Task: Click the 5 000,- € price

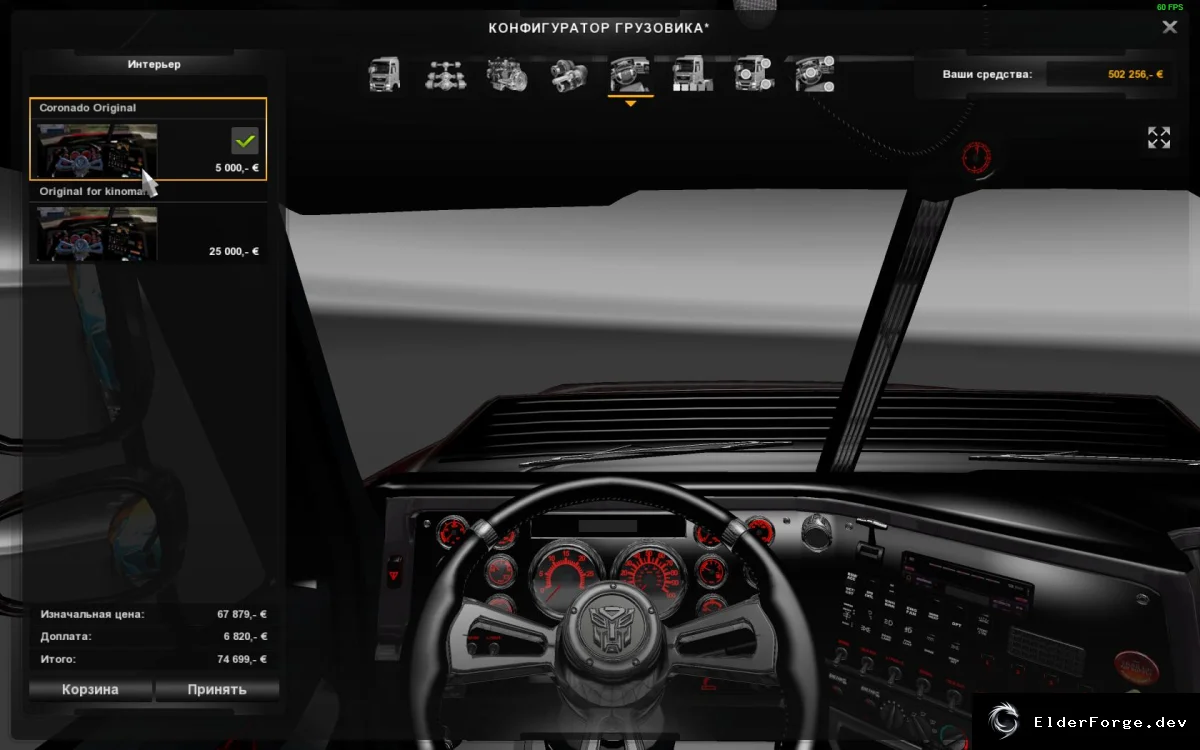Action: [x=237, y=168]
